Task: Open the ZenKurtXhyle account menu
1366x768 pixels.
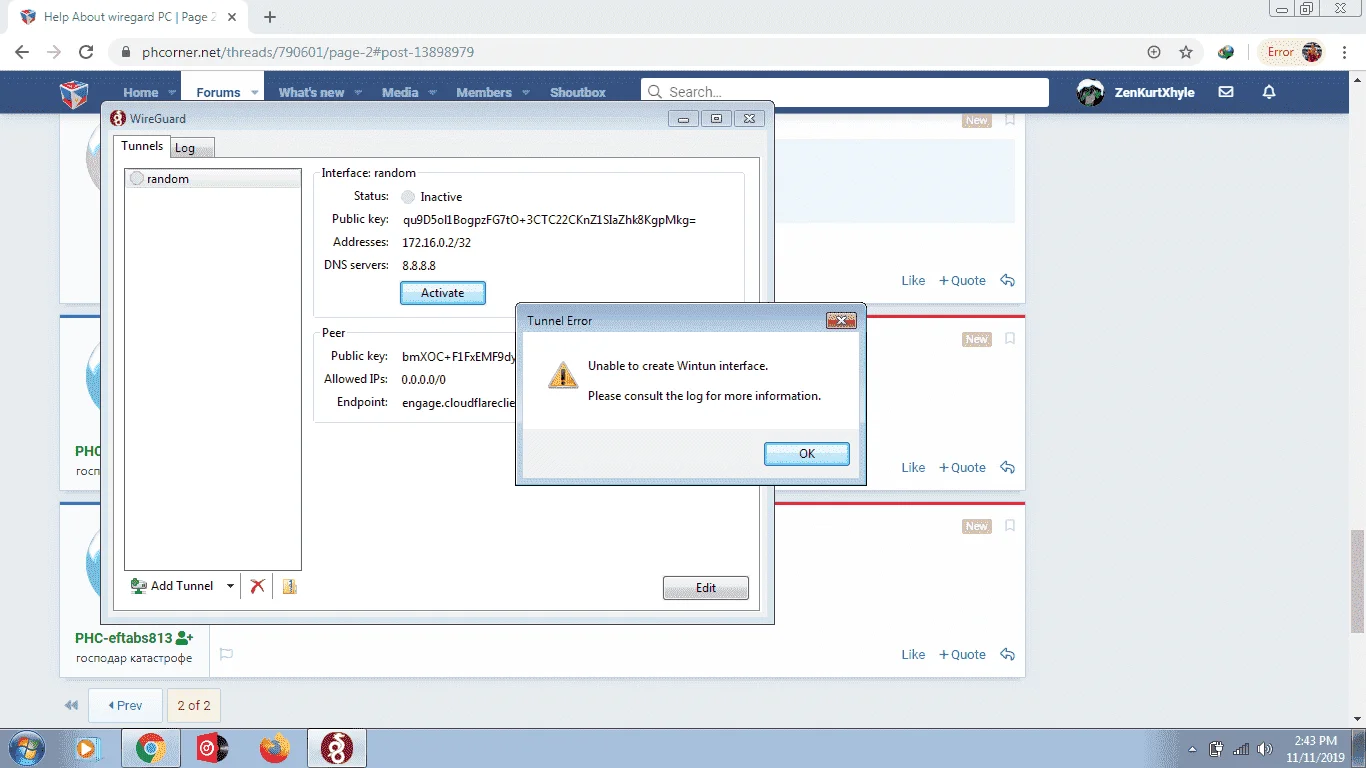Action: [x=1136, y=92]
